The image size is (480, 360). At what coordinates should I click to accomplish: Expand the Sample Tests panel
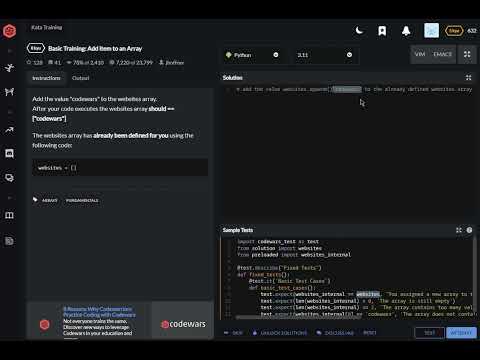(459, 230)
